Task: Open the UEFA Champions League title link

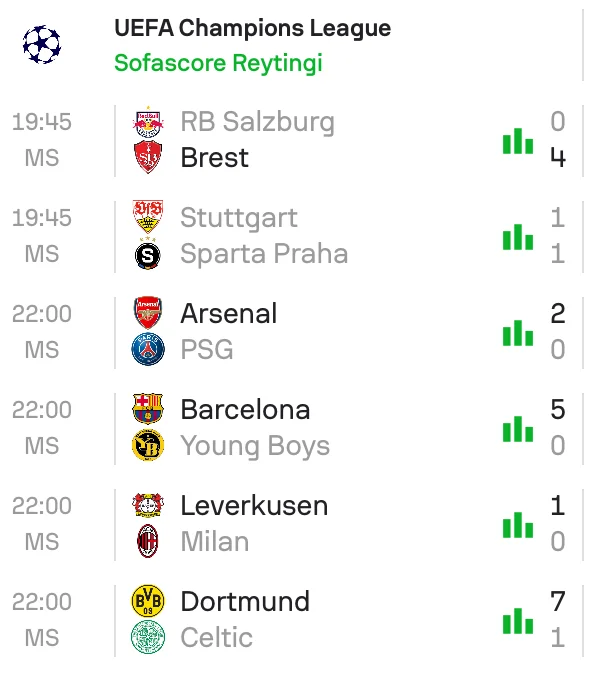Action: click(x=252, y=28)
